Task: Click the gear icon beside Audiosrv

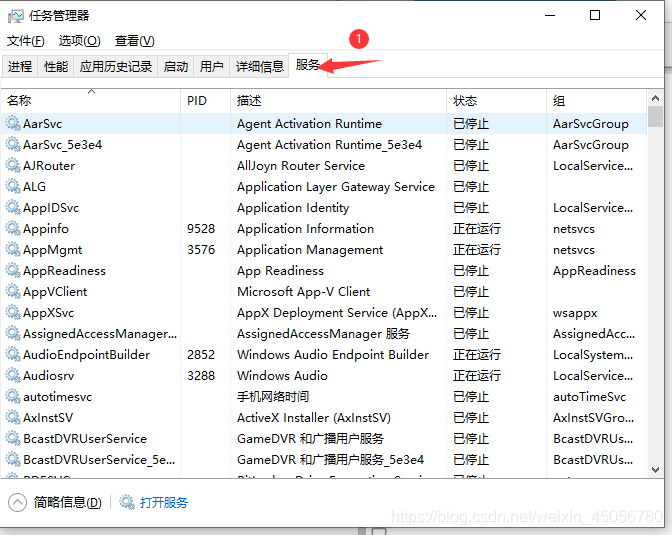Action: 13,376
